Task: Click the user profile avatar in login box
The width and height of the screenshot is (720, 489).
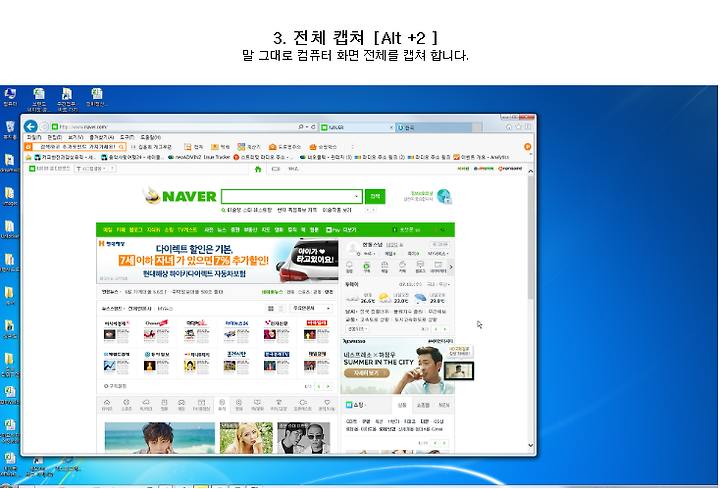Action: pos(353,247)
